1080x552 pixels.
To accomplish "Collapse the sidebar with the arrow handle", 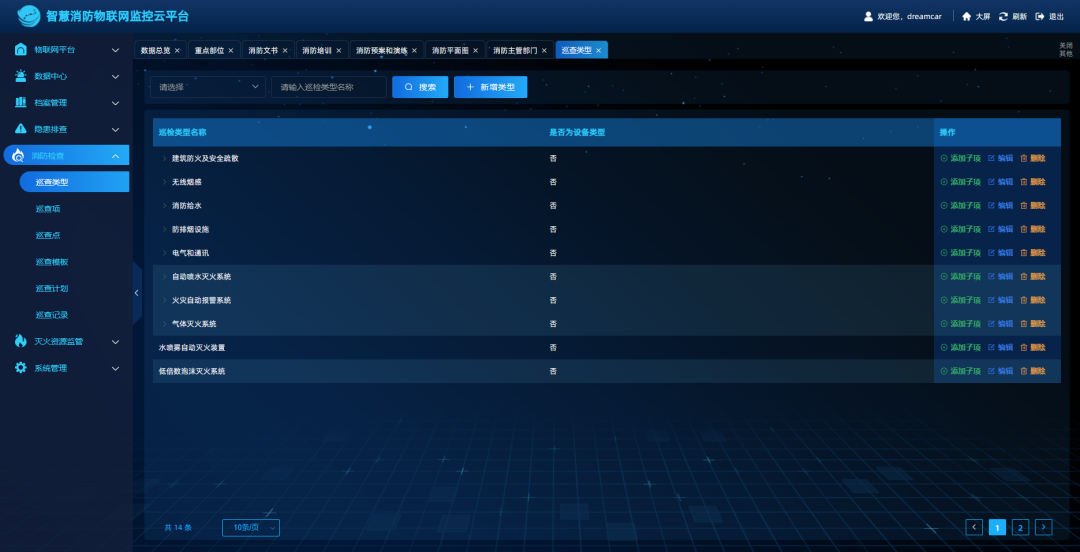I will [136, 292].
